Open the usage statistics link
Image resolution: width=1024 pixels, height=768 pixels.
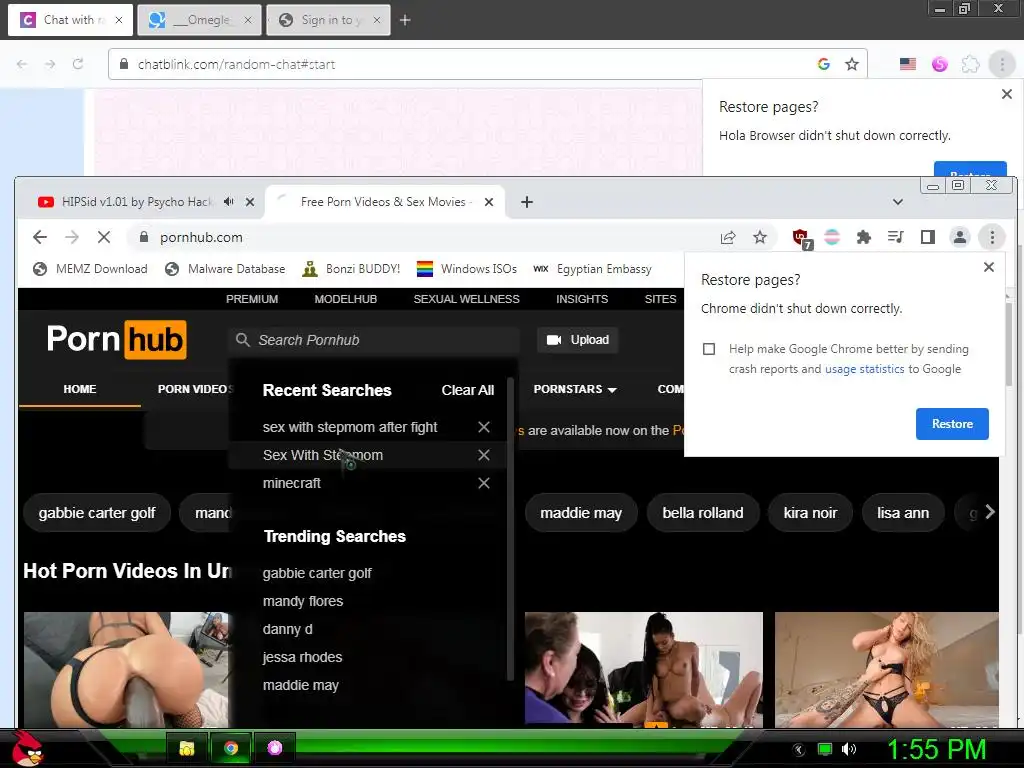(x=864, y=369)
